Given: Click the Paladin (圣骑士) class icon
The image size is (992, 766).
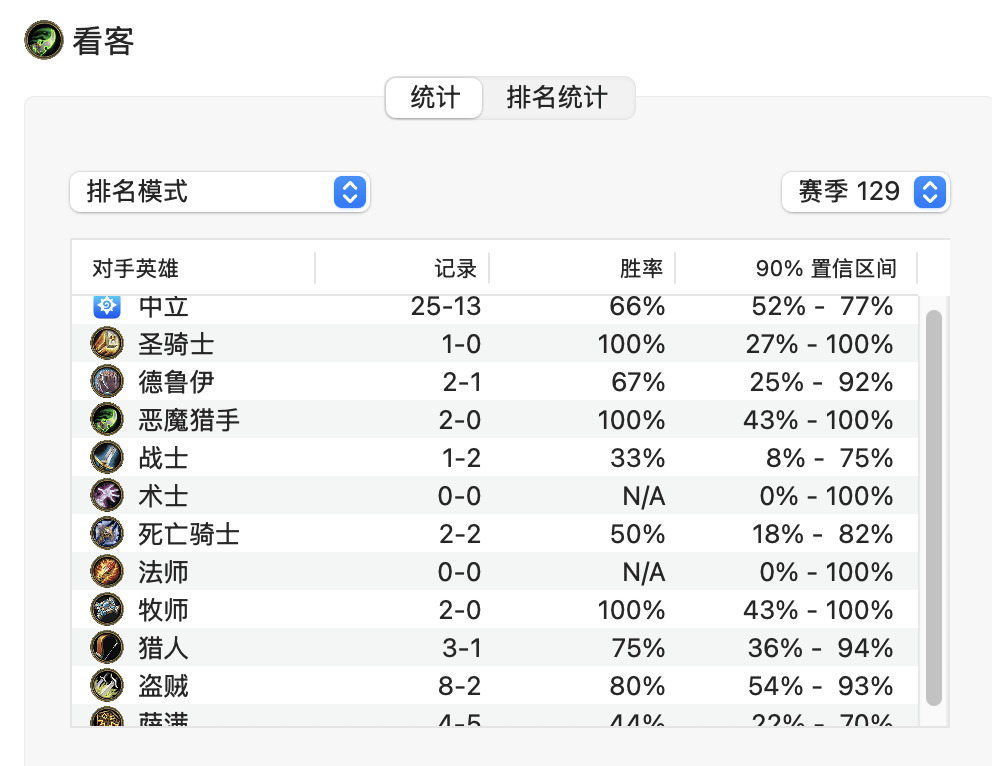Looking at the screenshot, I should pos(107,343).
